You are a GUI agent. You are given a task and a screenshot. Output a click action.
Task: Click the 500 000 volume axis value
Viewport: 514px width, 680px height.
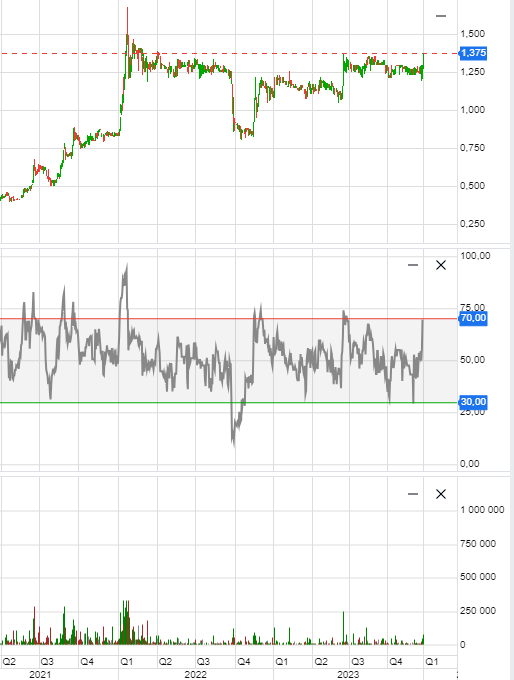coord(478,577)
